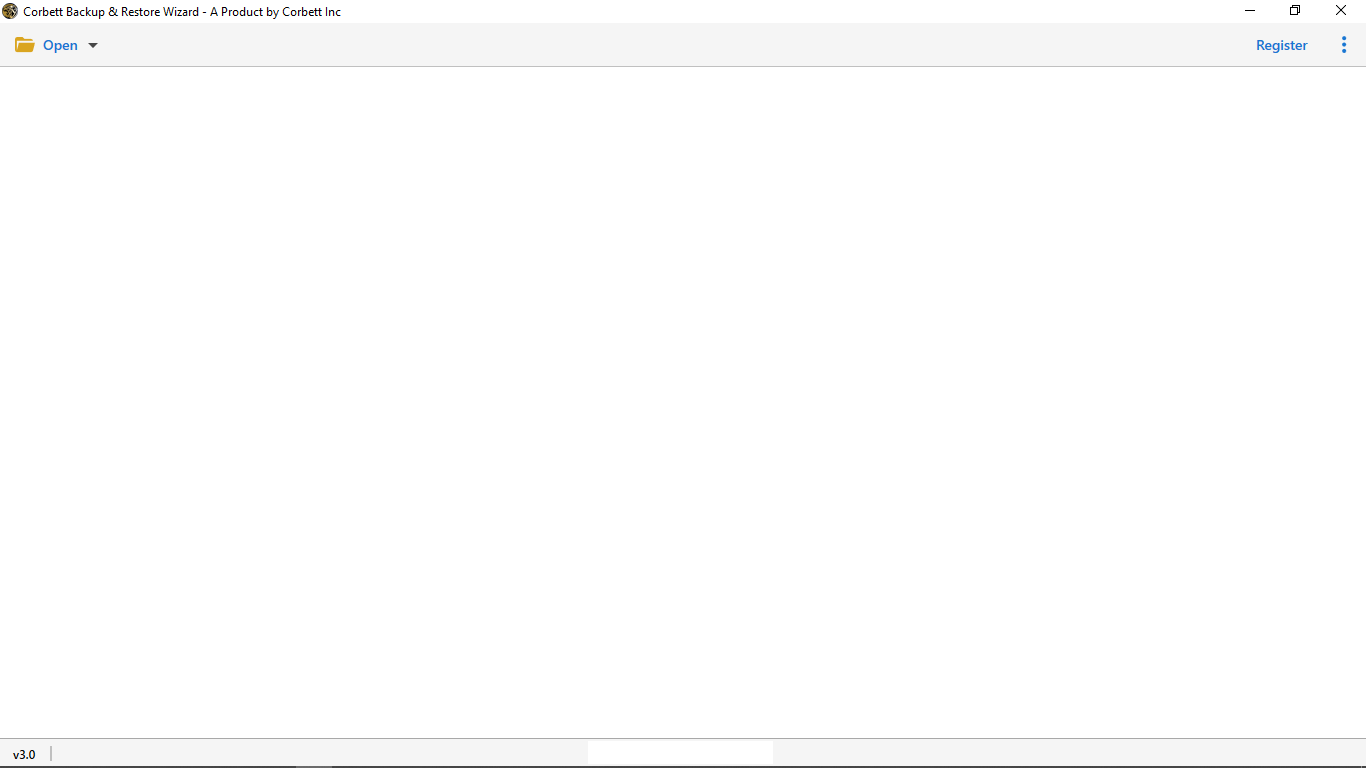
Task: Click the Register link
Action: coord(1282,45)
